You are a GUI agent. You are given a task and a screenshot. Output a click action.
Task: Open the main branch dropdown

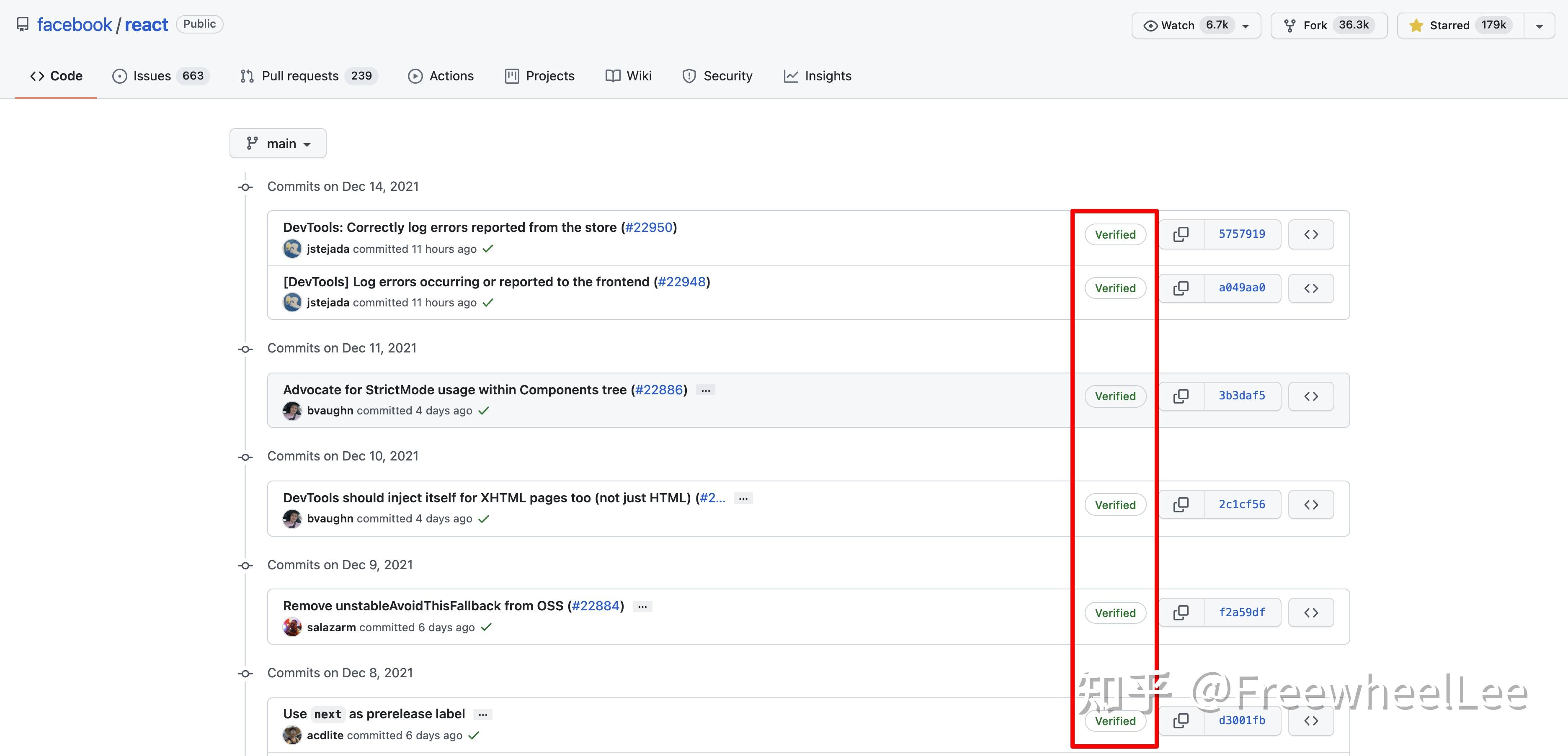tap(278, 143)
